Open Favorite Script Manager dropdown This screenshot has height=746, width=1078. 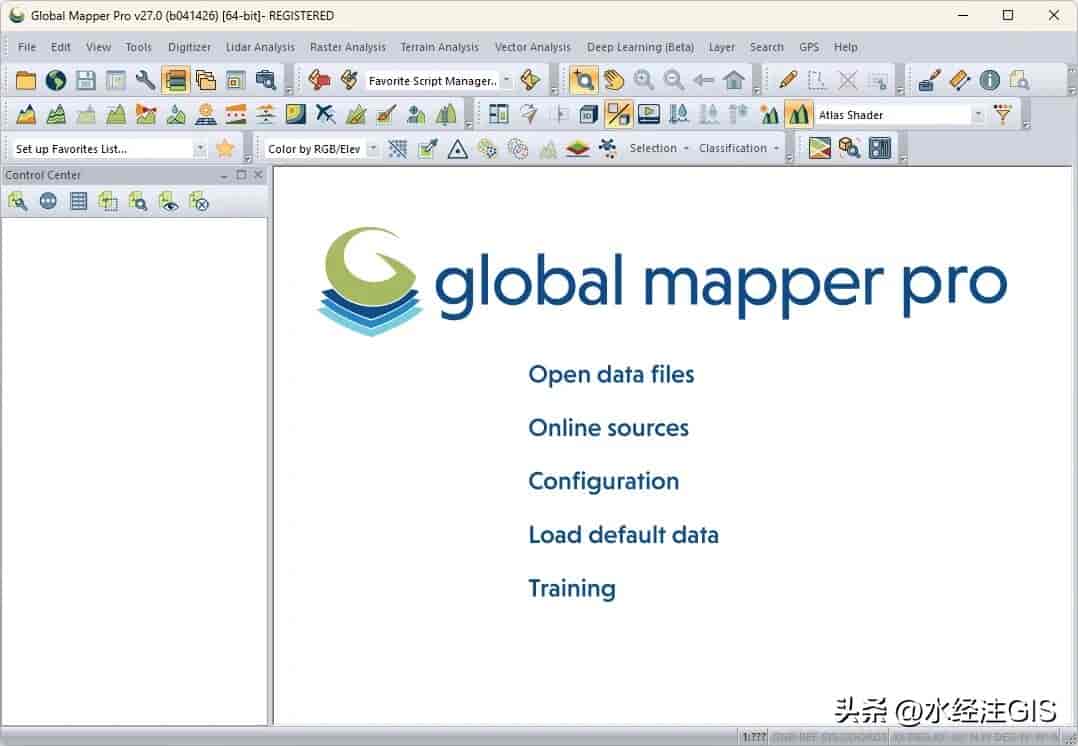[x=507, y=80]
